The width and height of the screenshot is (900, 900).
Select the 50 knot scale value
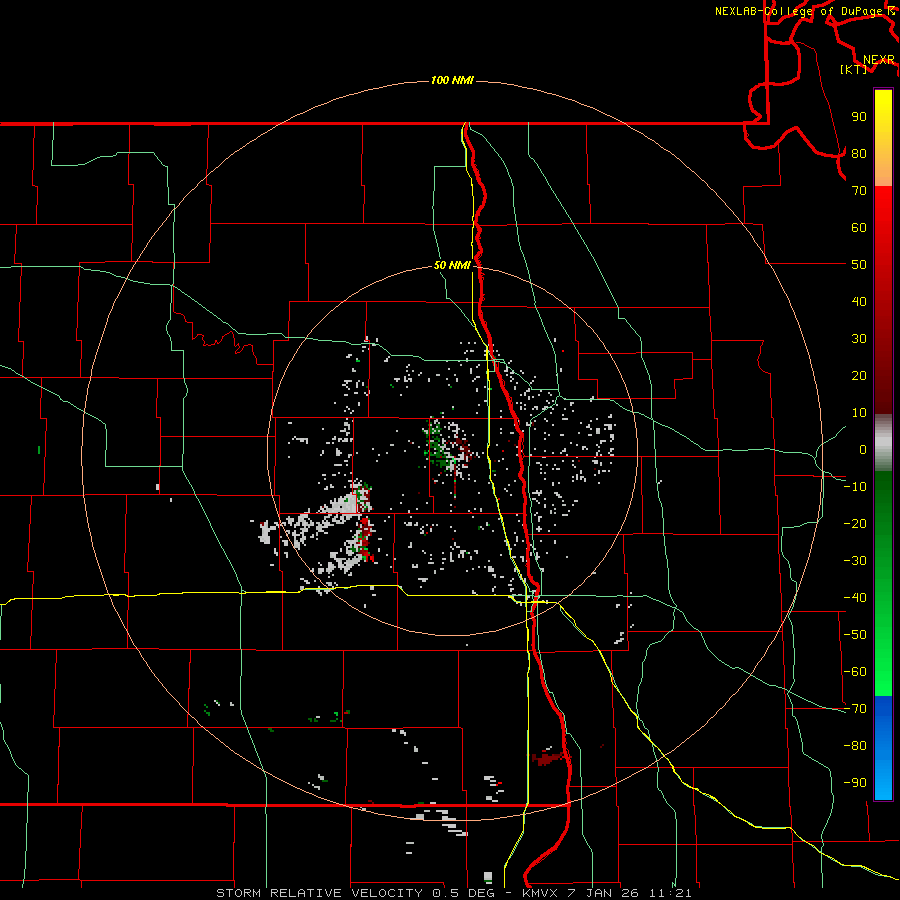859,265
